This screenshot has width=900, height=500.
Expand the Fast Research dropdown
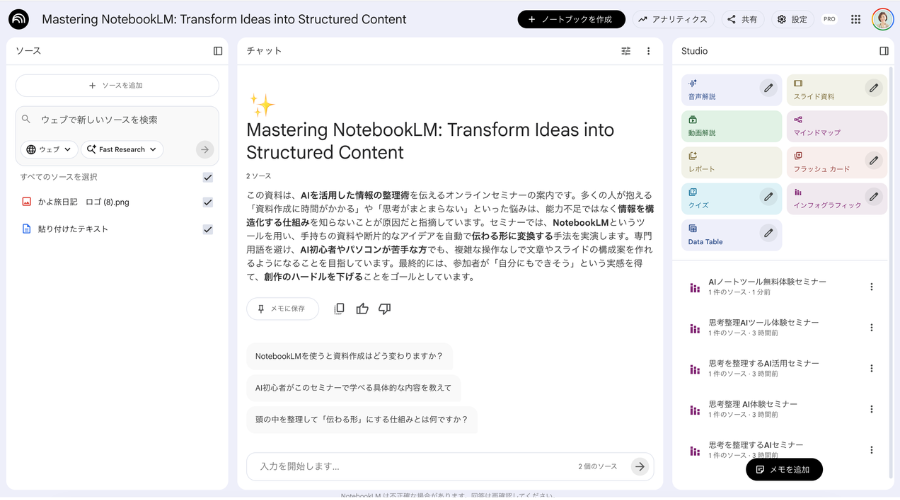(x=121, y=149)
